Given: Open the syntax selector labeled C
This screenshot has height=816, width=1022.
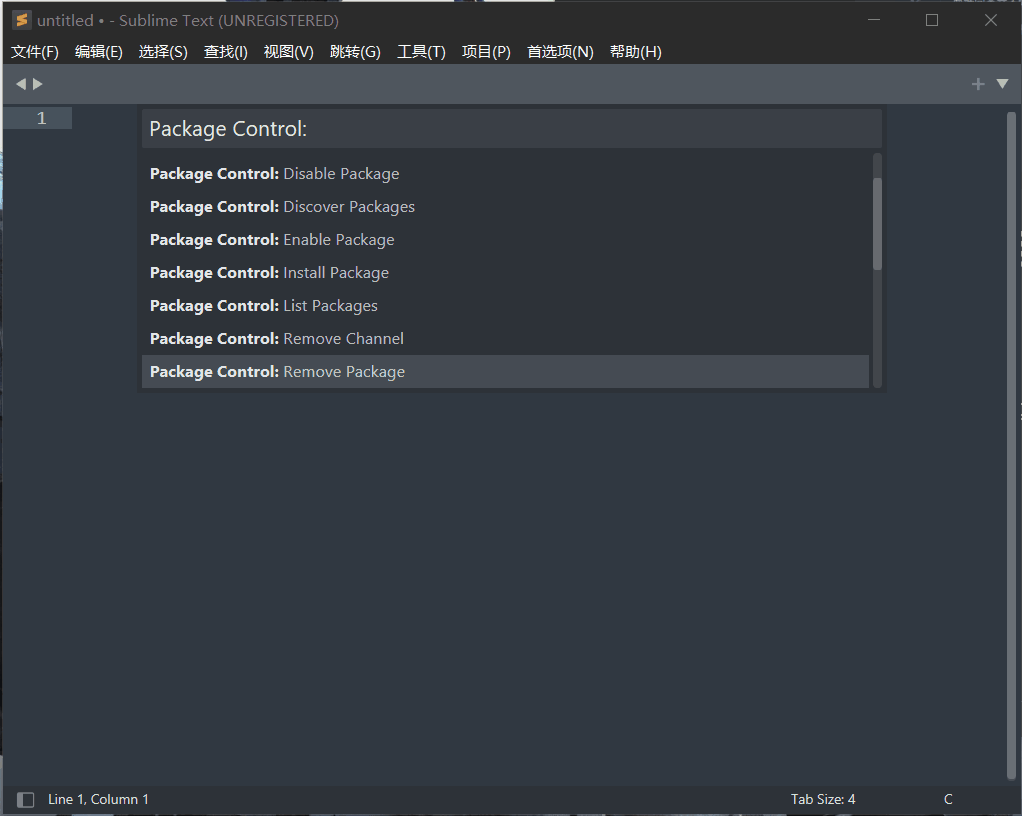Looking at the screenshot, I should click(948, 800).
